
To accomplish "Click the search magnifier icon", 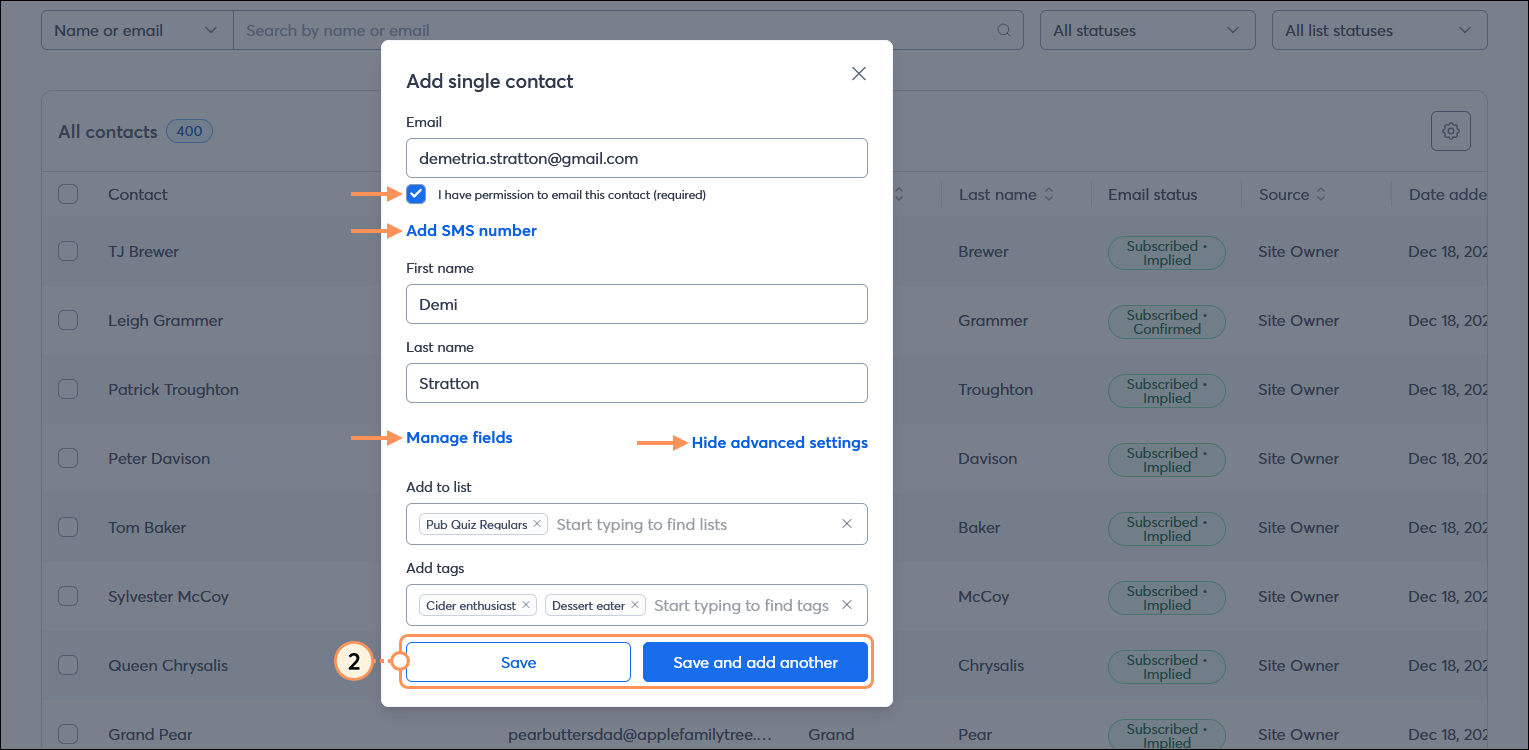I will coord(1003,30).
